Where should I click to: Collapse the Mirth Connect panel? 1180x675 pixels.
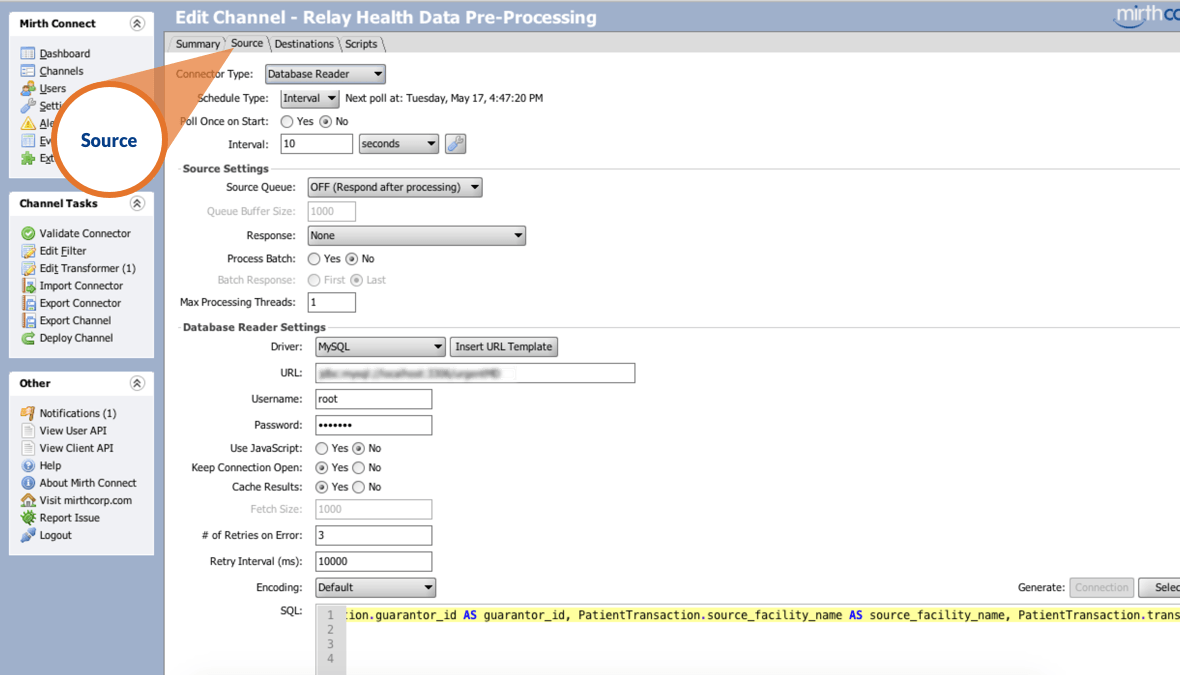(x=137, y=23)
